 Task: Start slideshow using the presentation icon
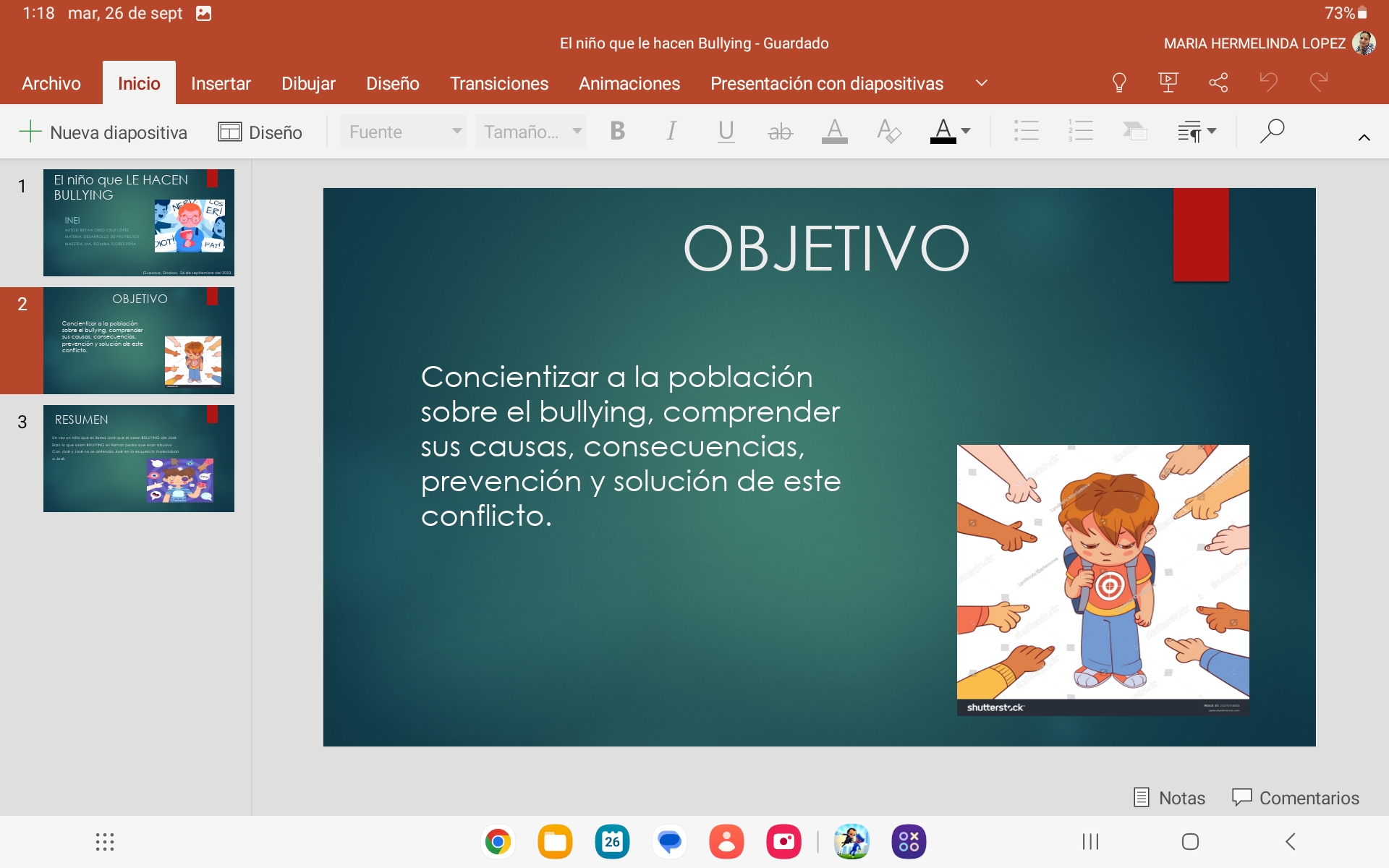pos(1168,82)
